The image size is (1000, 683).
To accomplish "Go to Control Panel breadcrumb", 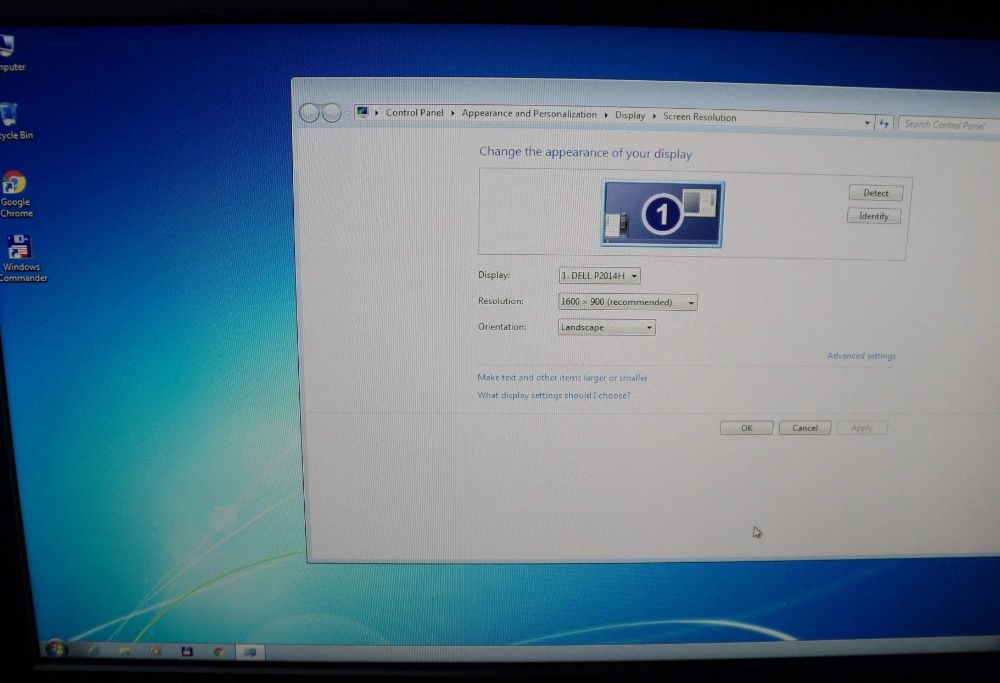I will tap(415, 112).
